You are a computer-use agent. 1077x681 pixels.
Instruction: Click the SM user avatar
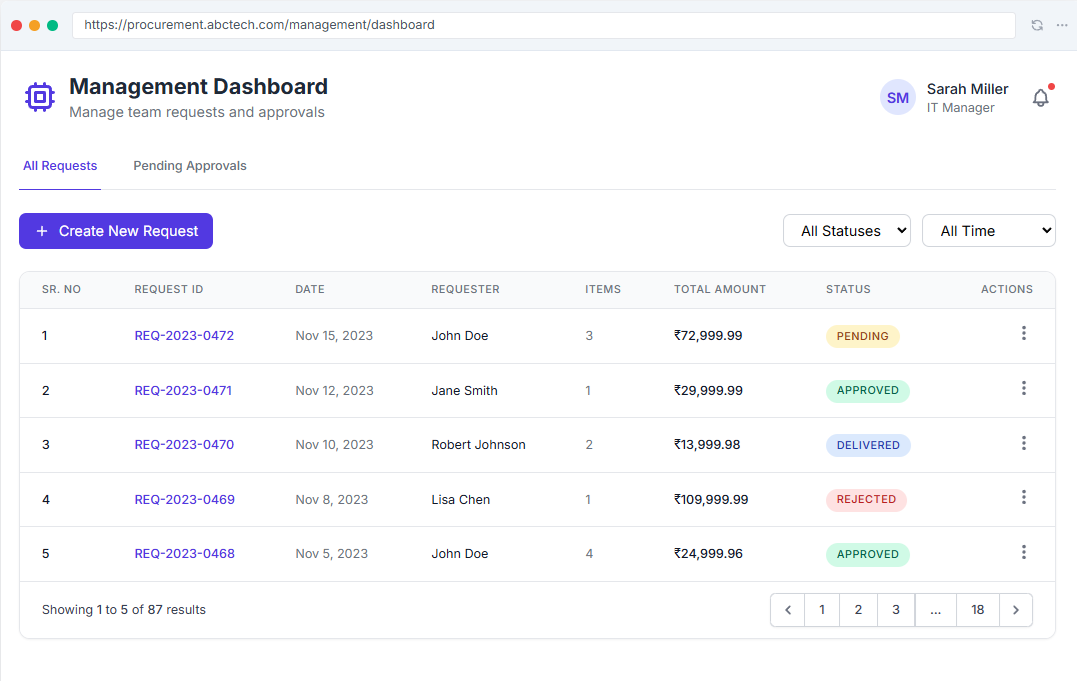tap(898, 98)
